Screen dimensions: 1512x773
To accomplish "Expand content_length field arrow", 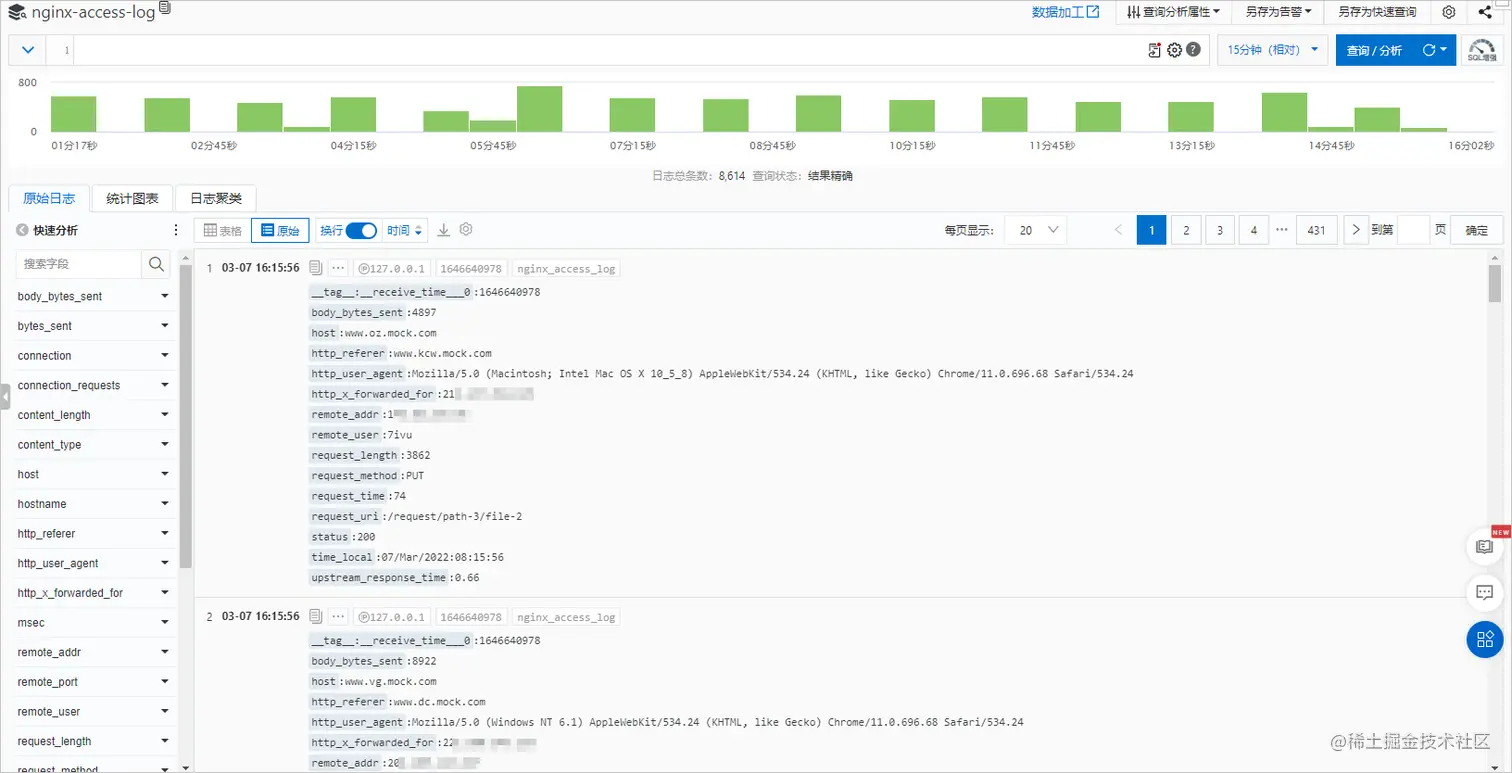I will point(165,415).
